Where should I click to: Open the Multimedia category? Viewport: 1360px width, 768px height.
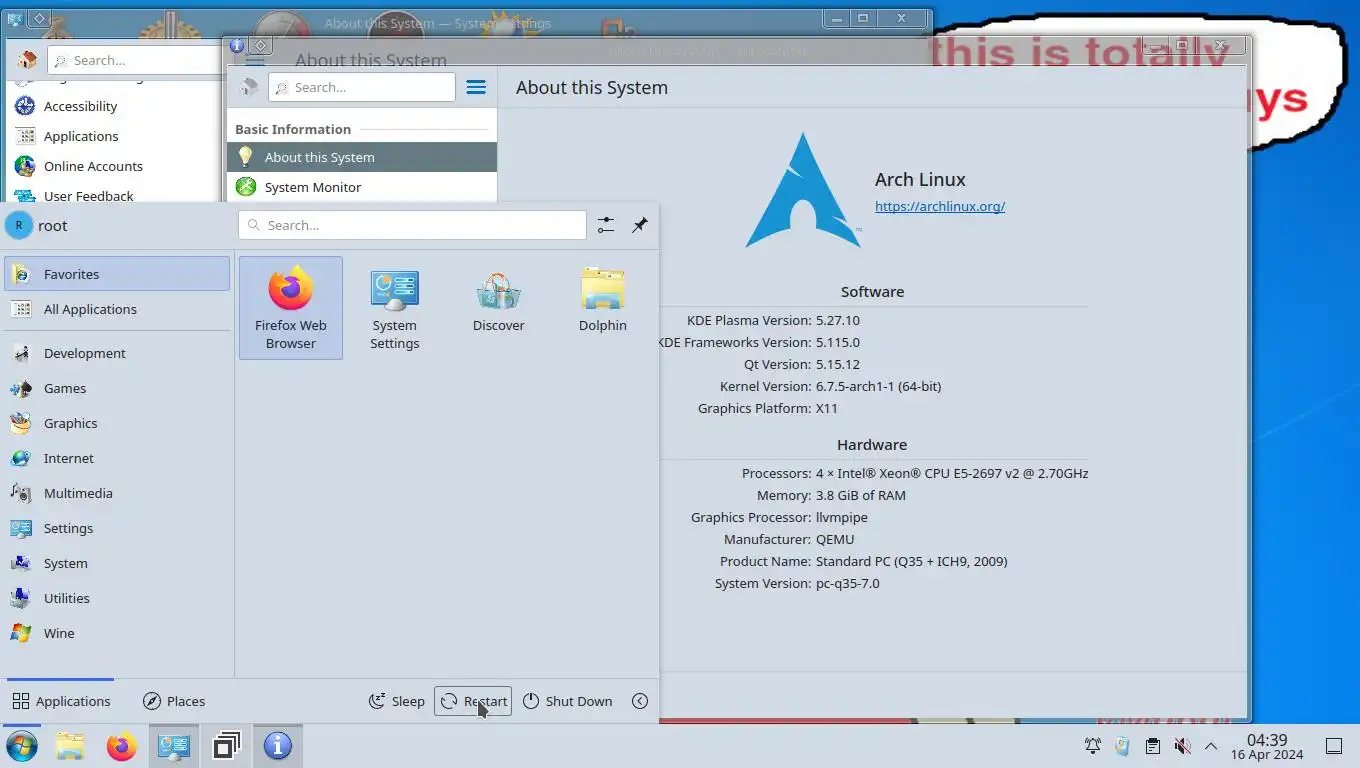(x=117, y=493)
